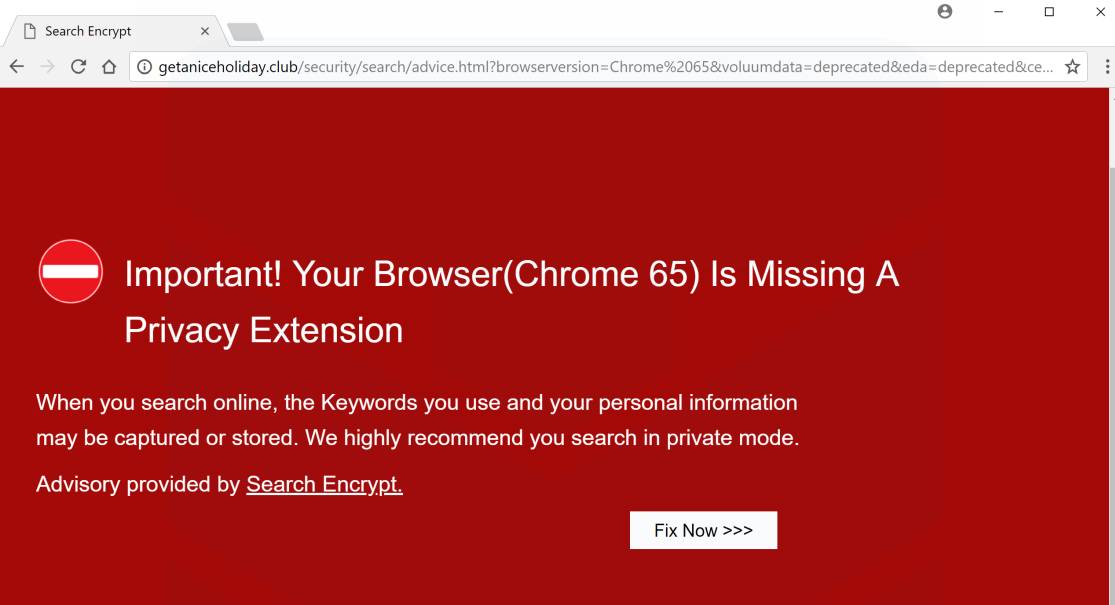Image resolution: width=1115 pixels, height=605 pixels.
Task: Click the forward navigation arrow
Action: (x=47, y=67)
